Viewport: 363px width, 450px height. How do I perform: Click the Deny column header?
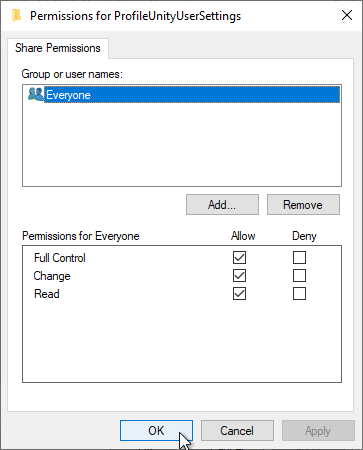(x=304, y=236)
